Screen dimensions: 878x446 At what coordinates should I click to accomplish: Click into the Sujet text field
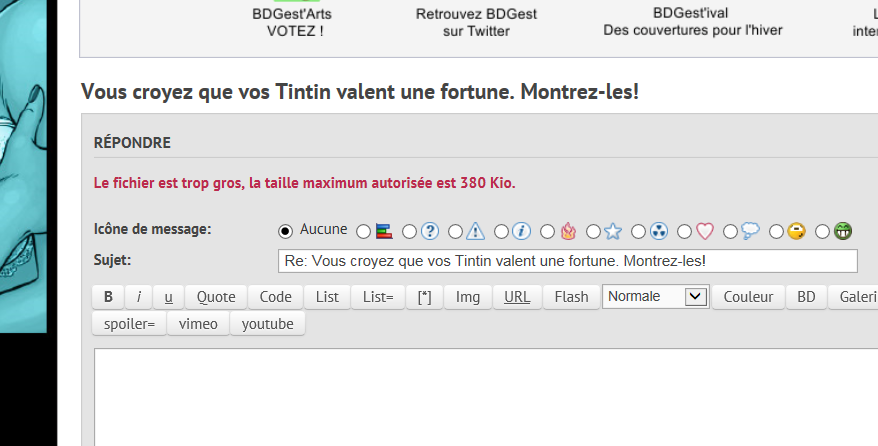[x=567, y=261]
